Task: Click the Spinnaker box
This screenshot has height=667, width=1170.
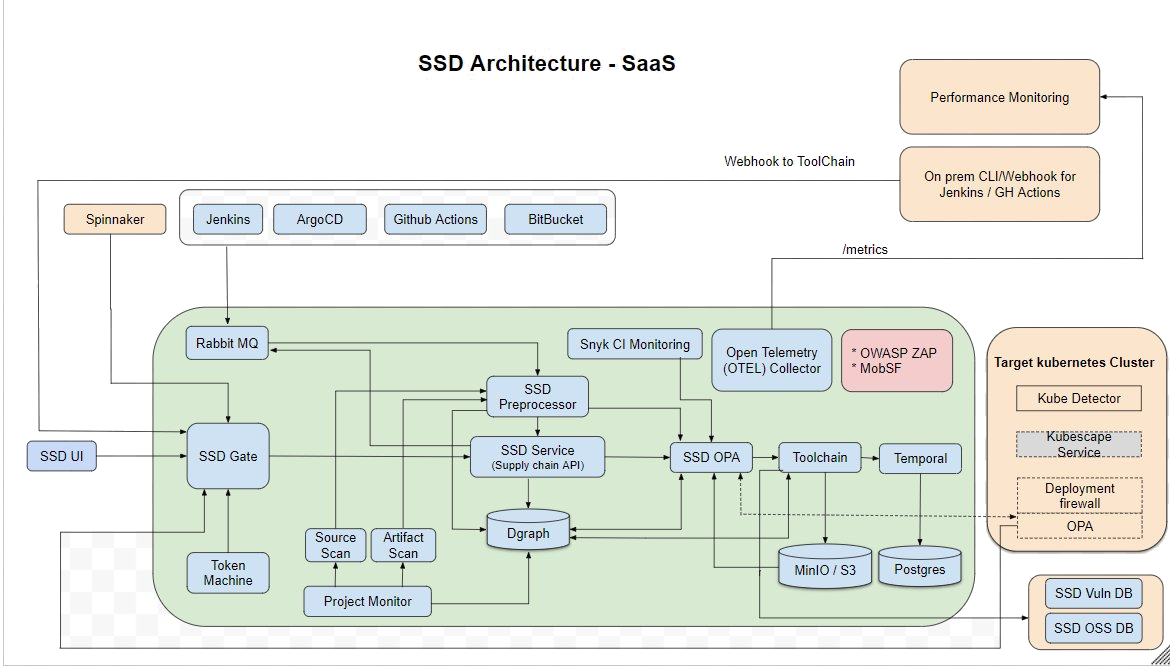Action: (114, 219)
